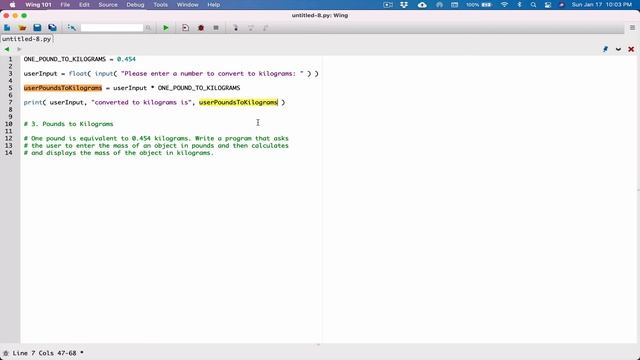
Task: Click line number 14 in the gutter
Action: pos(9,153)
